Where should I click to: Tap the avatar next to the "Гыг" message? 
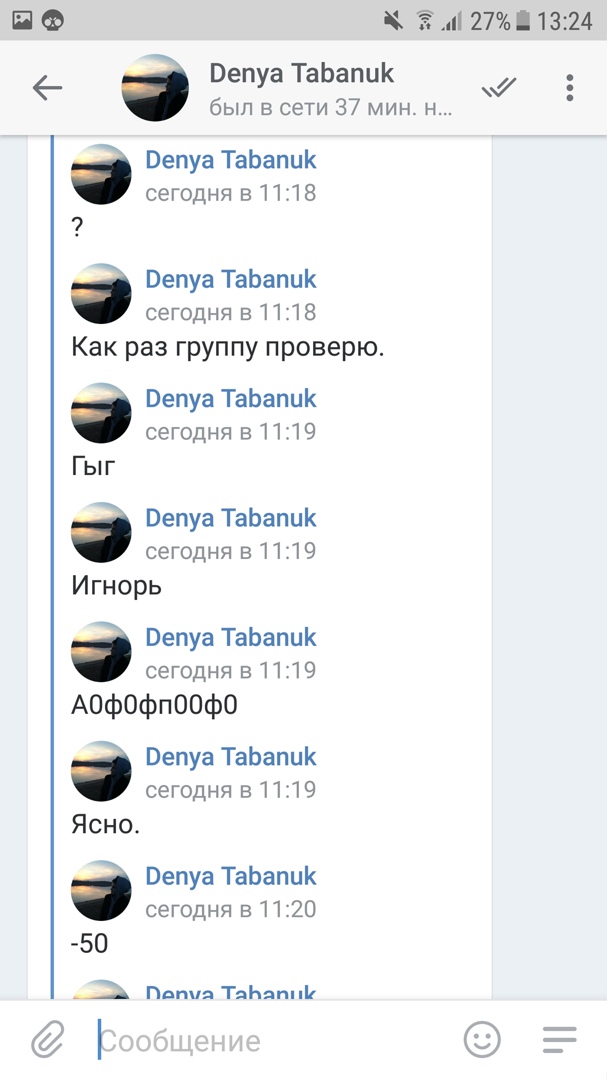tap(101, 413)
